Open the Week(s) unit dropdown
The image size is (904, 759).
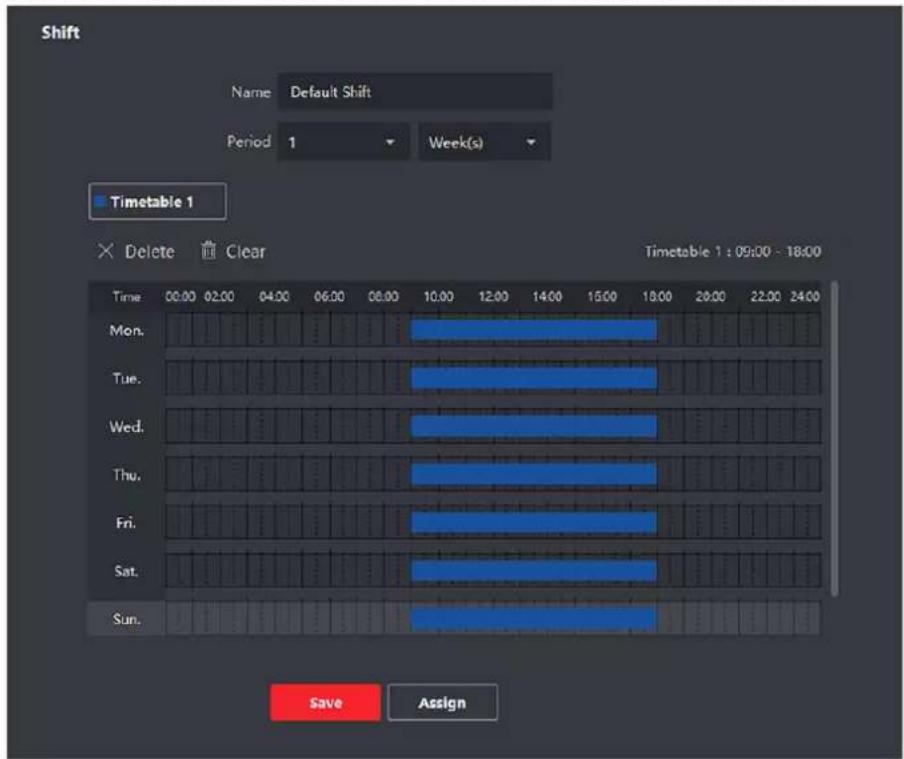coord(484,142)
